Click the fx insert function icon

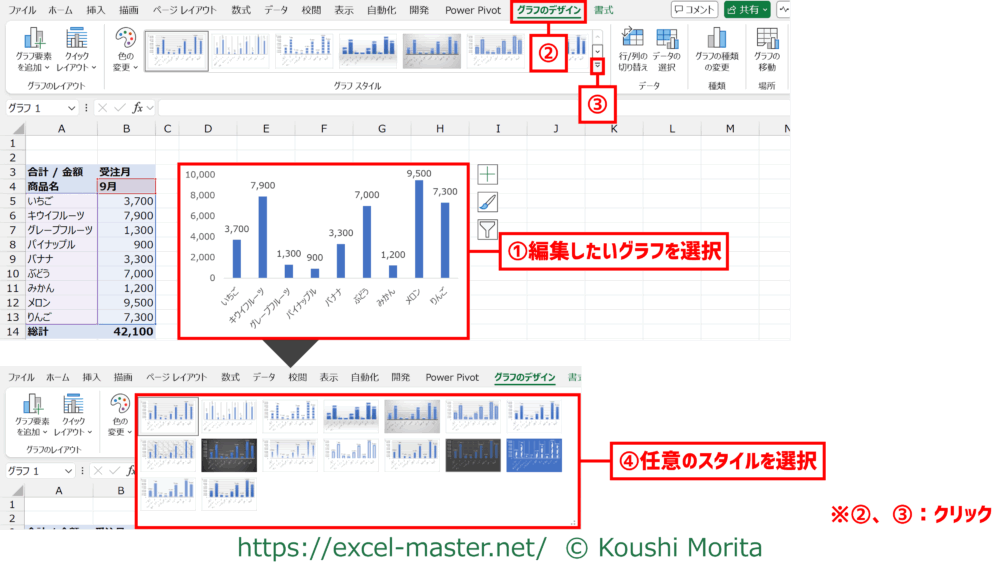137,108
